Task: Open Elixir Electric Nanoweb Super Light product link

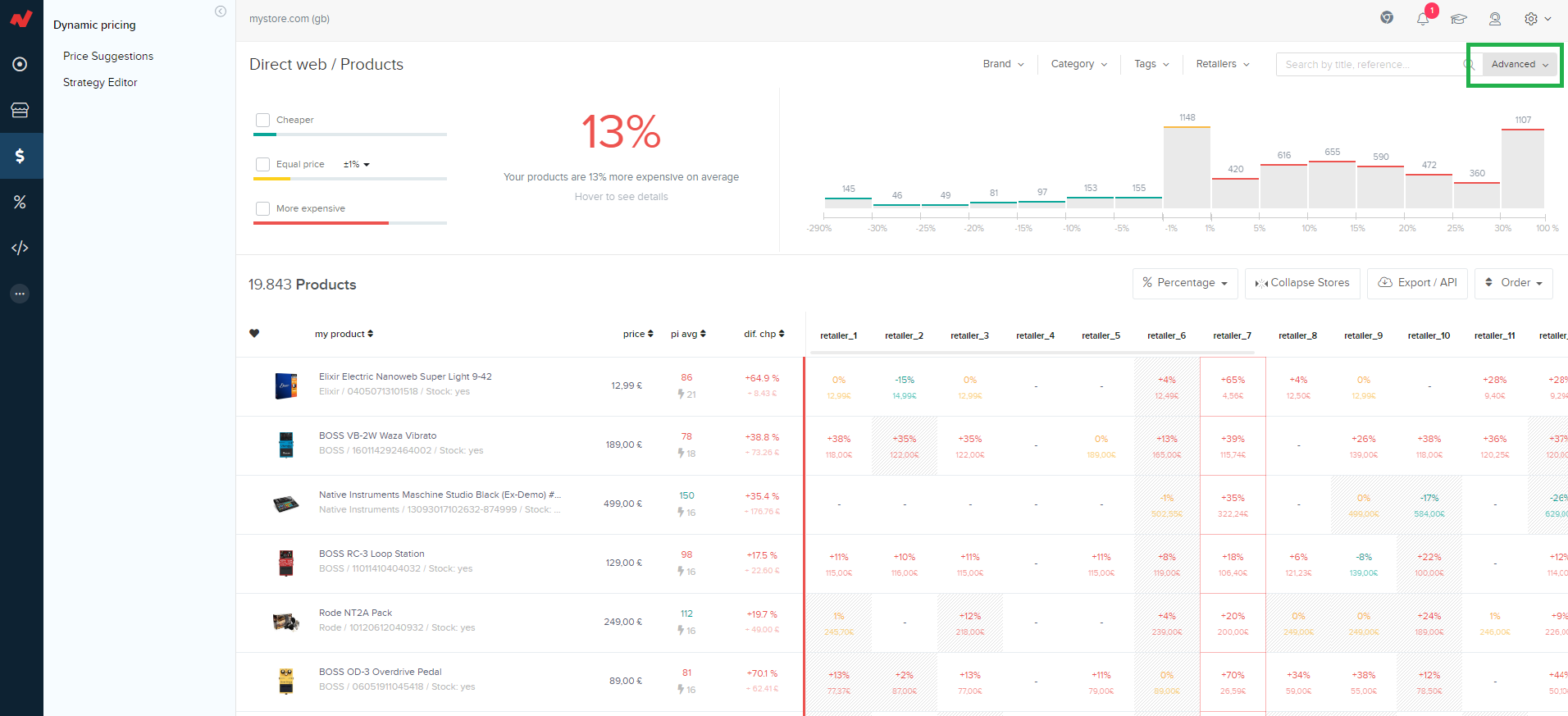Action: click(405, 376)
